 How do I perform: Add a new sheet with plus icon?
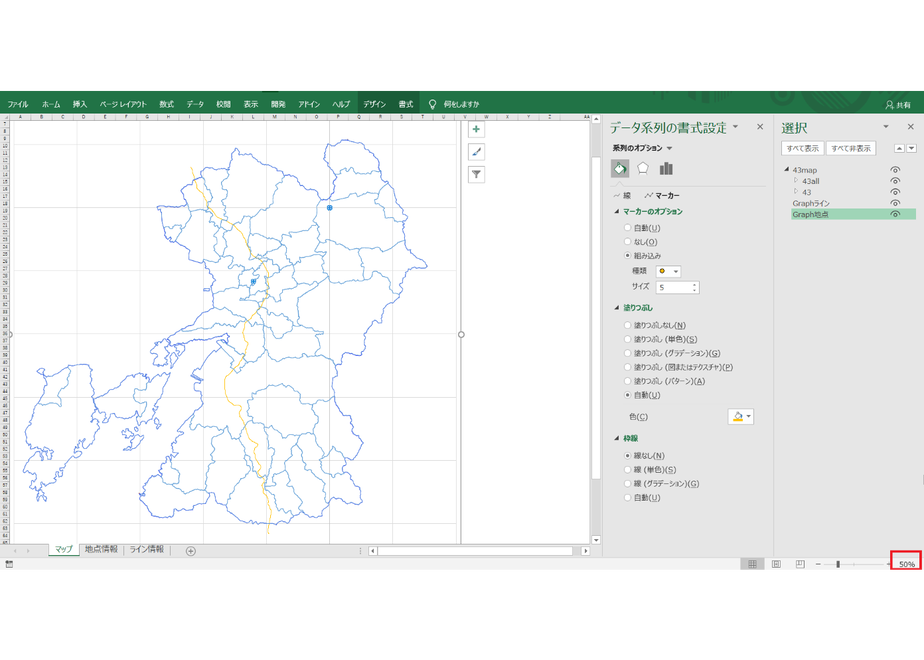pos(190,551)
